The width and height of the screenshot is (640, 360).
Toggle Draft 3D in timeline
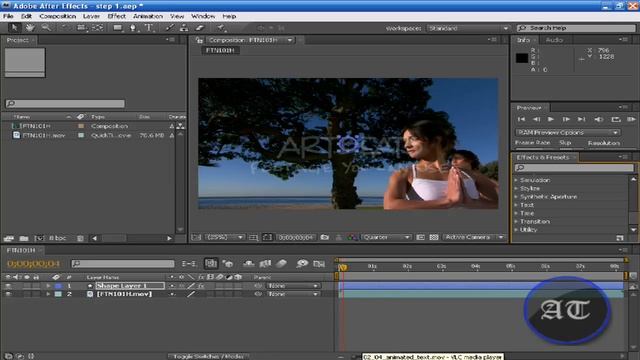pos(229,264)
